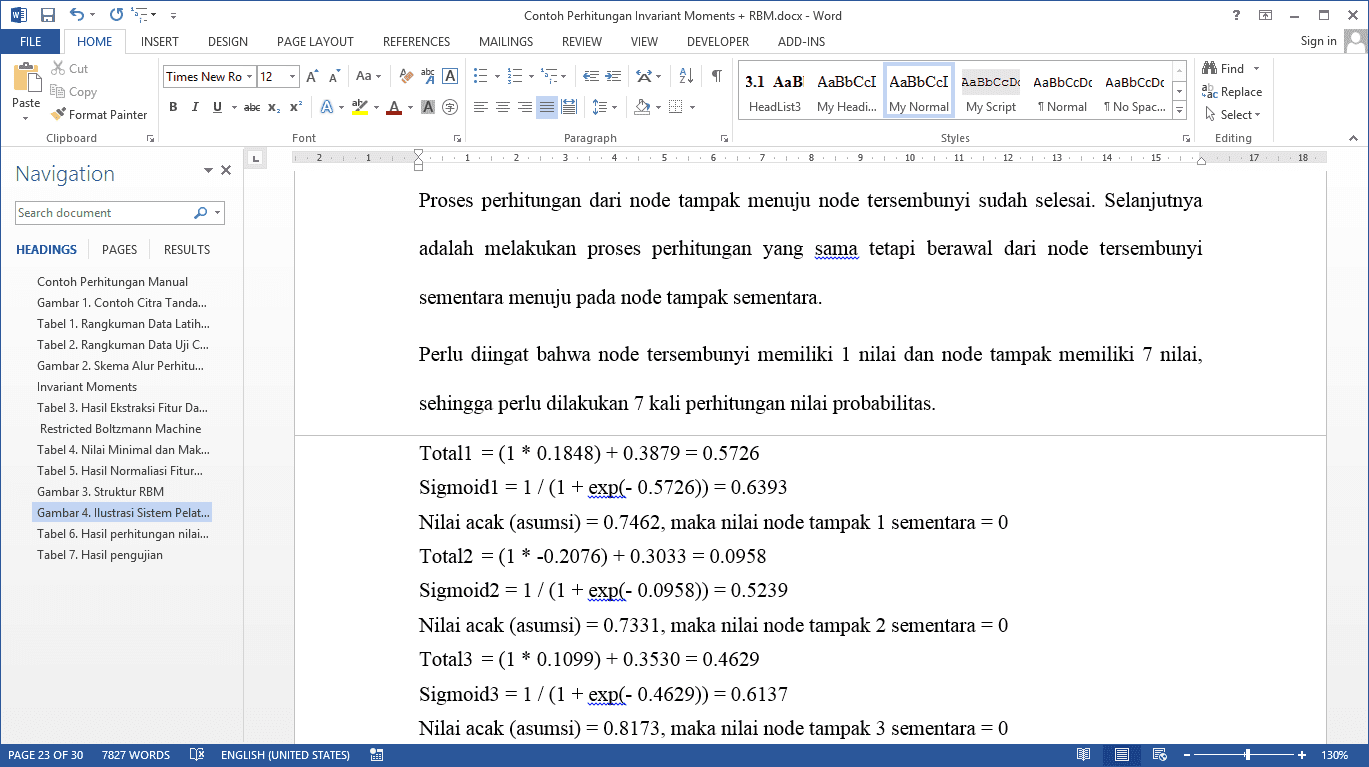The width and height of the screenshot is (1369, 767).
Task: Switch to the PAGE LAYOUT ribbon tab
Action: [x=315, y=42]
